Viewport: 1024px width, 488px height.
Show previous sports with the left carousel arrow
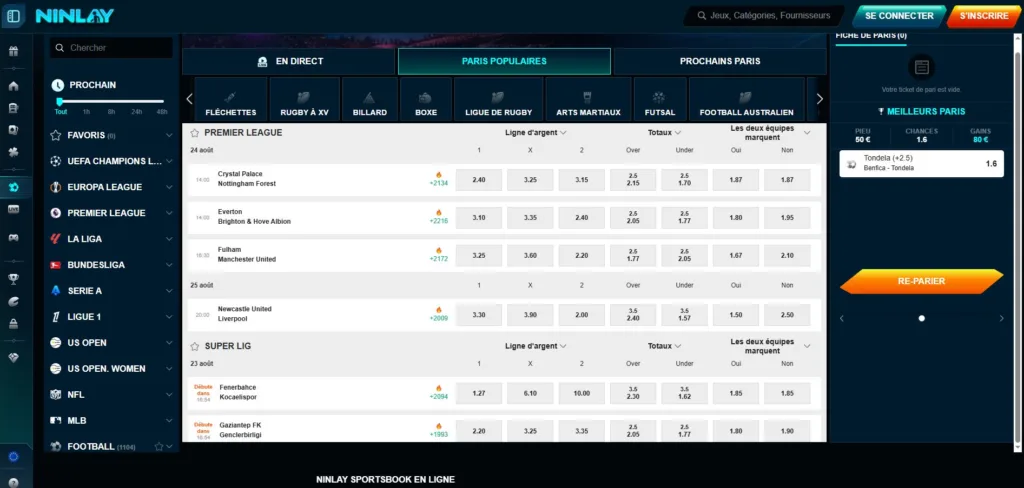189,99
